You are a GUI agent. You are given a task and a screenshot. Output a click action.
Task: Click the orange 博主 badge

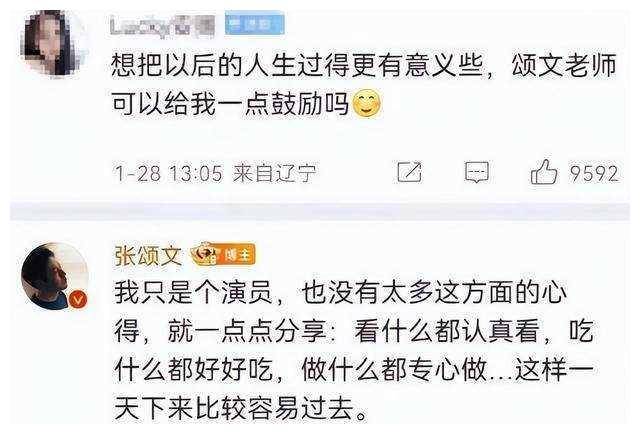(237, 255)
